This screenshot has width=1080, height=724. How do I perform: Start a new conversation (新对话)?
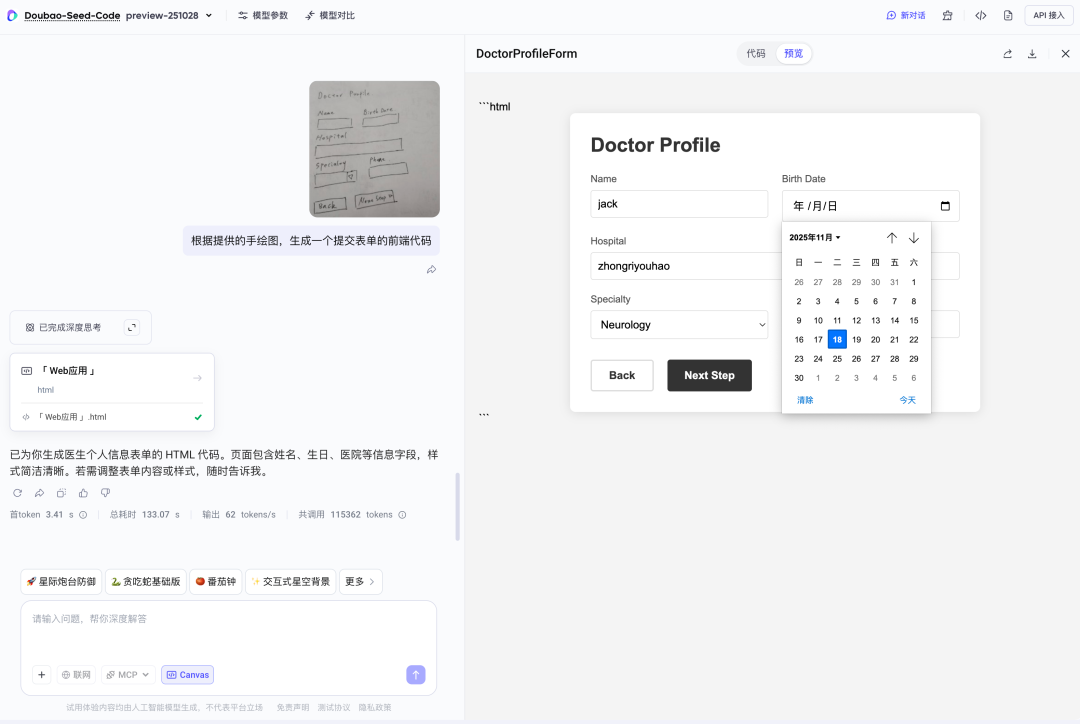906,15
